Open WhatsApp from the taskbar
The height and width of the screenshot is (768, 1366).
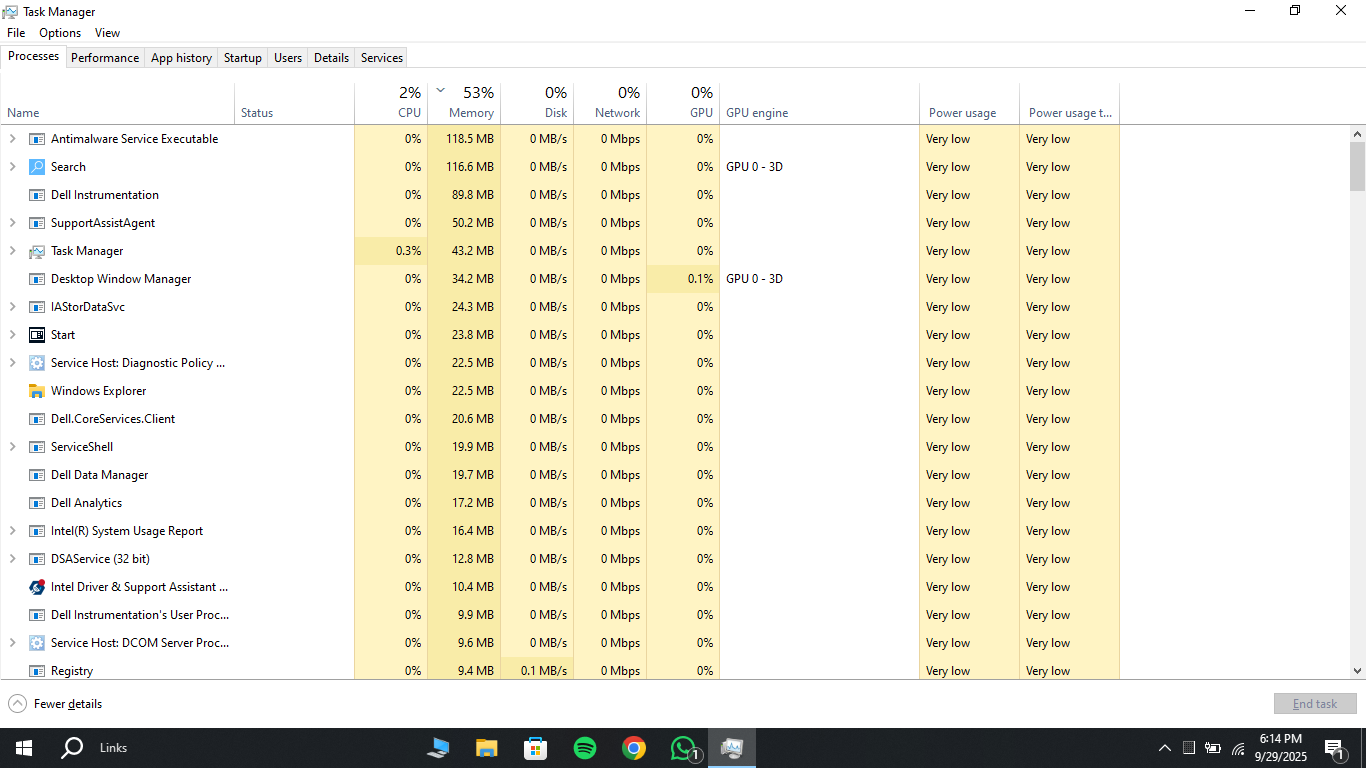[x=683, y=748]
